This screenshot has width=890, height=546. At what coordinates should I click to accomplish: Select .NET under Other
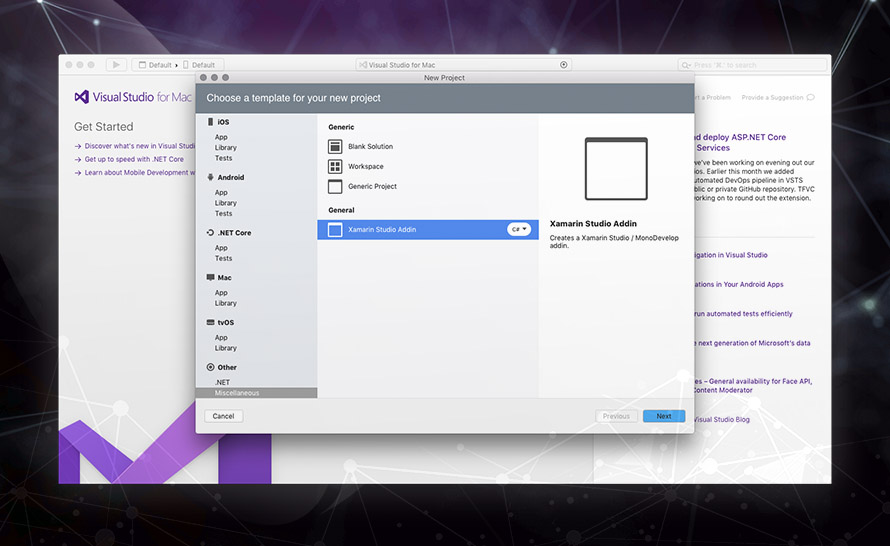tap(222, 383)
